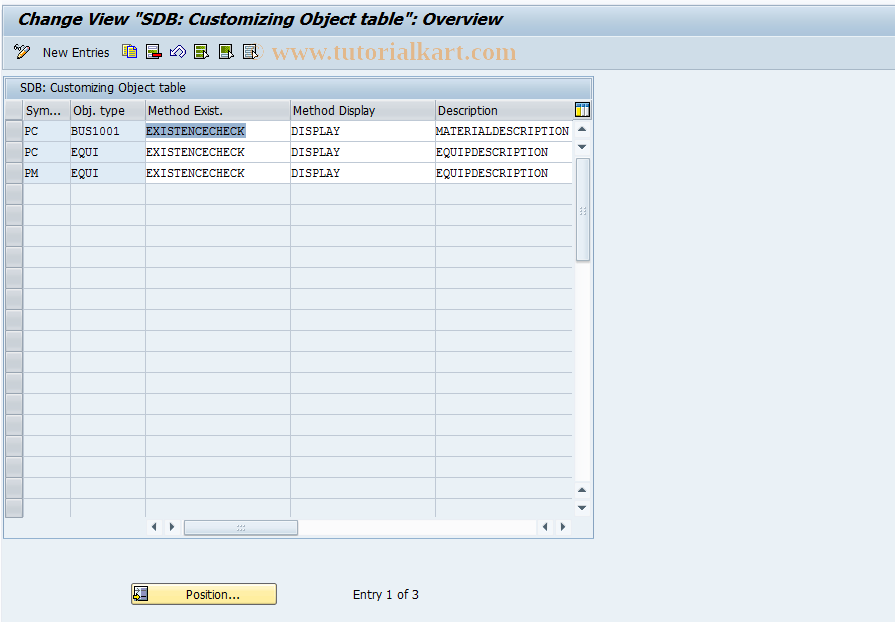The image size is (895, 622).
Task: Click the Method Exist. column header
Action: click(217, 110)
